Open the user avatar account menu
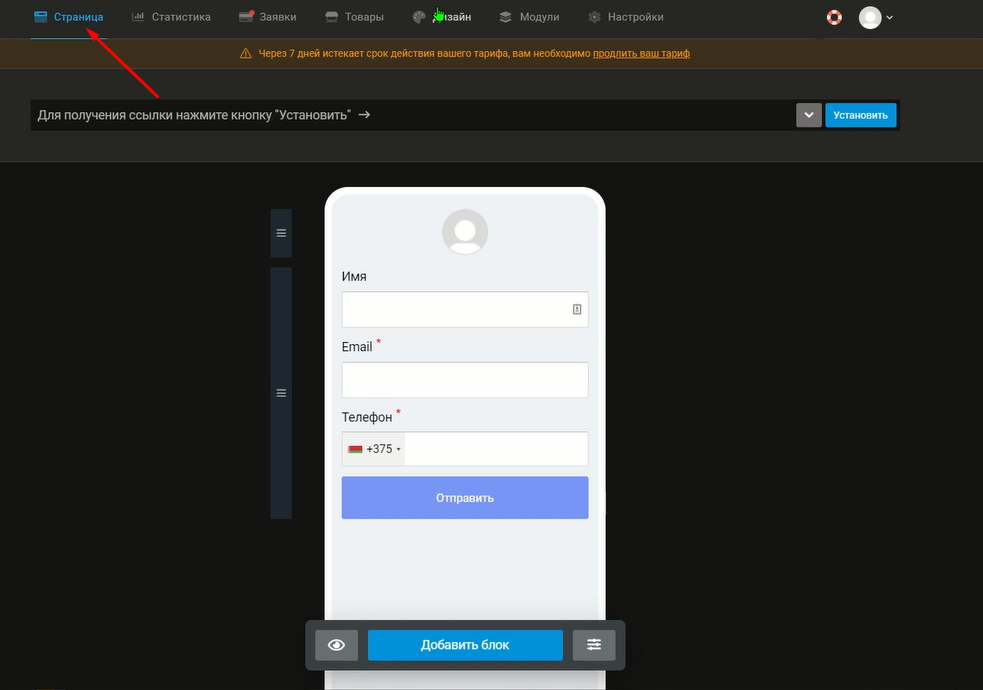This screenshot has height=690, width=983. (x=875, y=17)
